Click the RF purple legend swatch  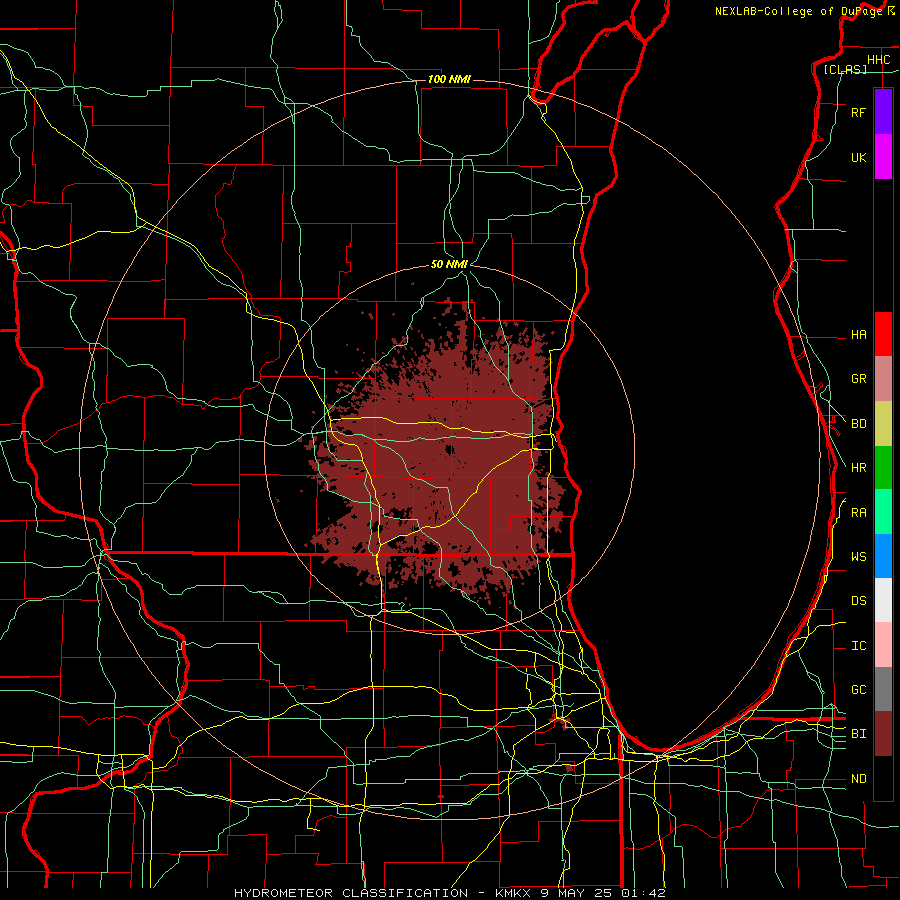(883, 112)
